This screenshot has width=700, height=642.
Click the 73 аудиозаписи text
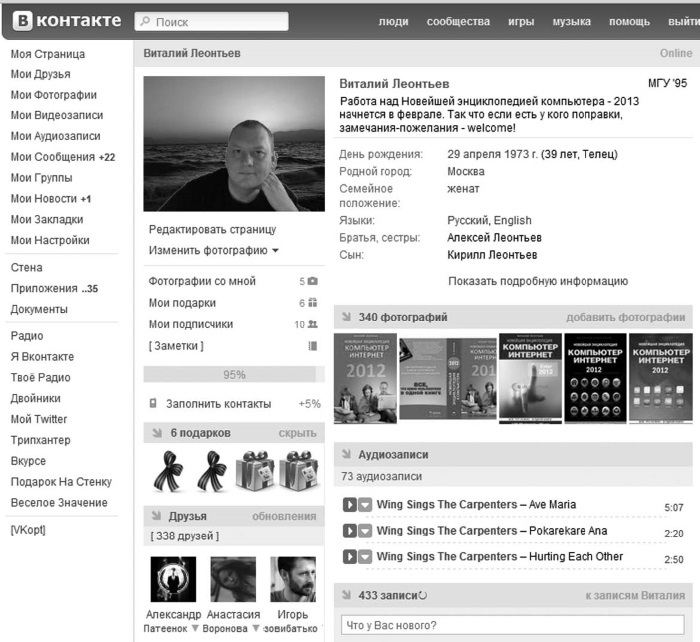[x=381, y=476]
